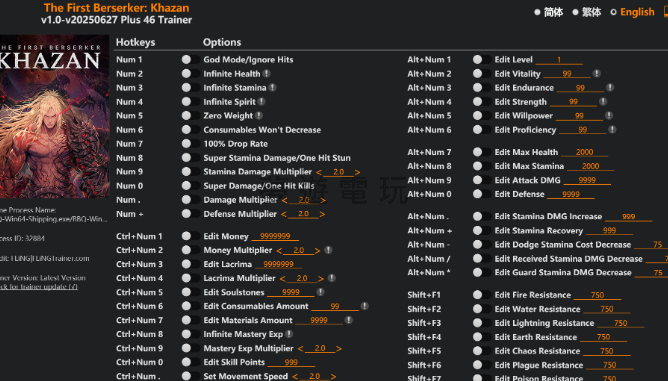Viewport: 668px width, 381px height.
Task: Toggle 100% Drop Rate on
Action: [190, 144]
